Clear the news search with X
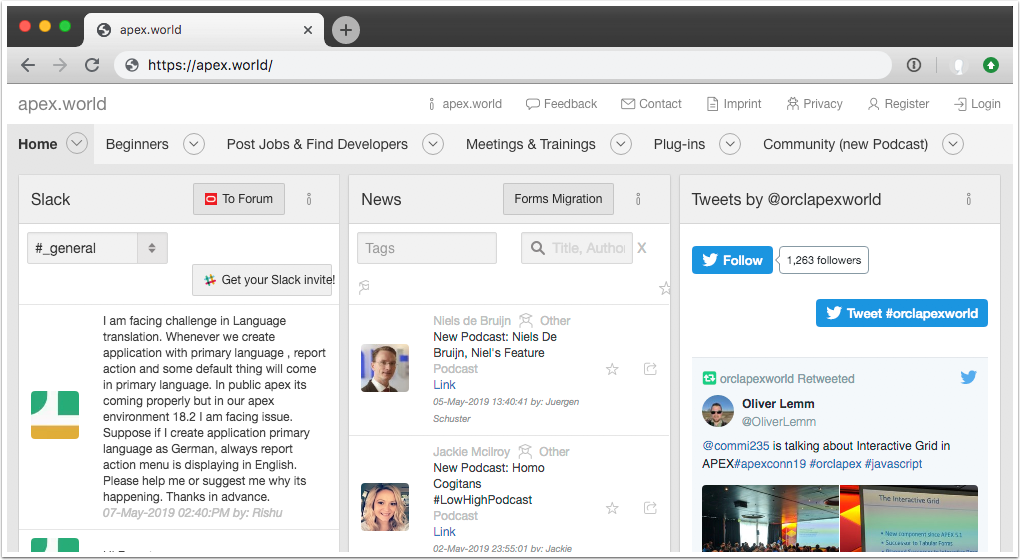The image size is (1020, 560). [642, 248]
